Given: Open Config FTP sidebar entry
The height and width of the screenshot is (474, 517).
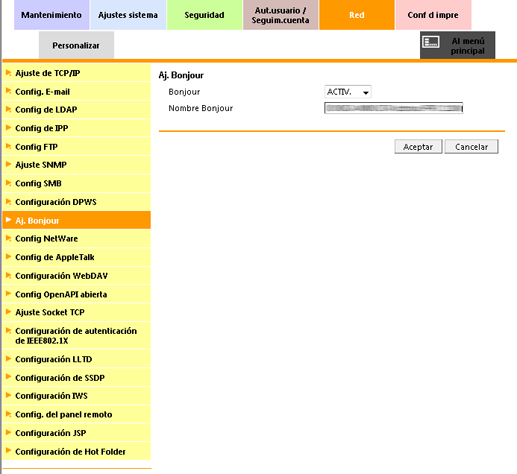Looking at the screenshot, I should (76, 147).
